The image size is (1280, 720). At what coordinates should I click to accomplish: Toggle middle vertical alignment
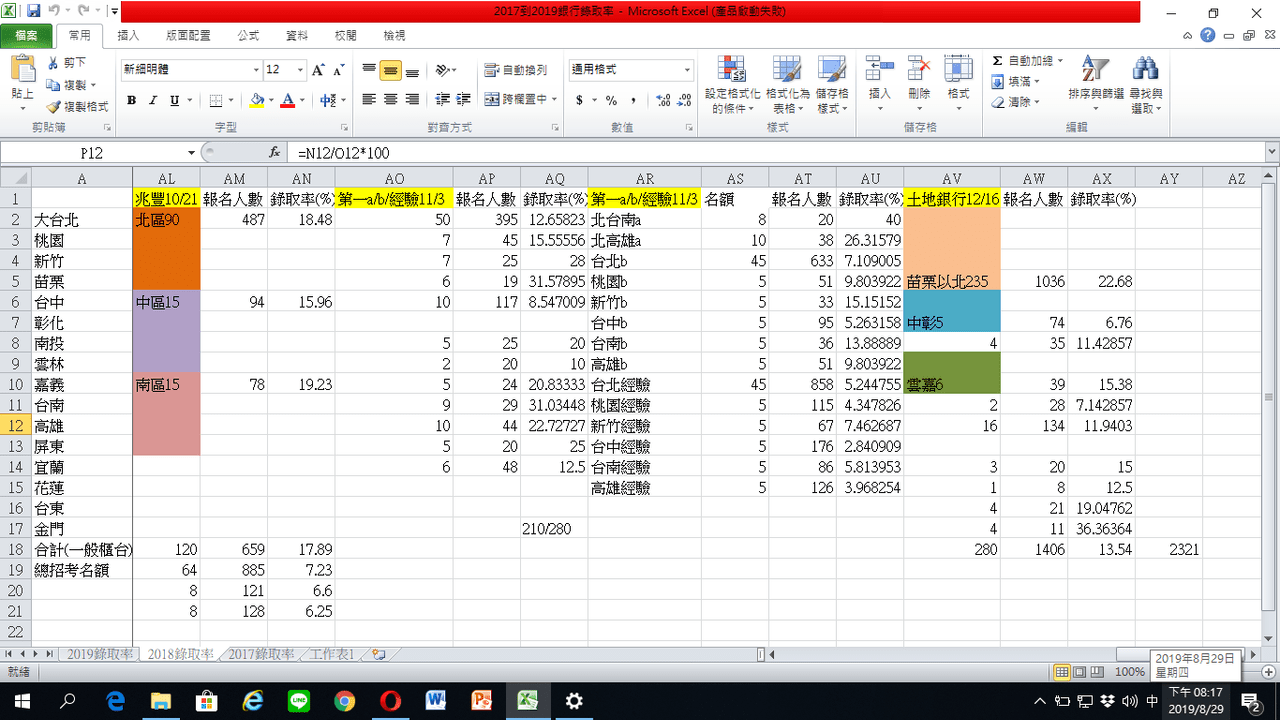tap(390, 70)
